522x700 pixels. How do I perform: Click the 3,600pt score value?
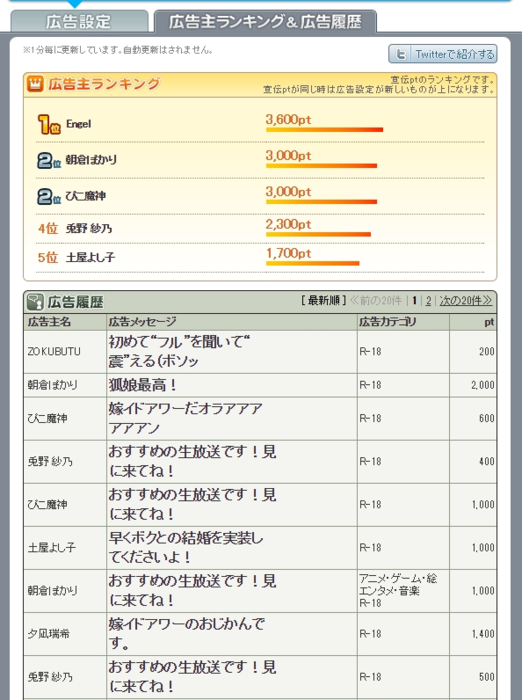(288, 120)
